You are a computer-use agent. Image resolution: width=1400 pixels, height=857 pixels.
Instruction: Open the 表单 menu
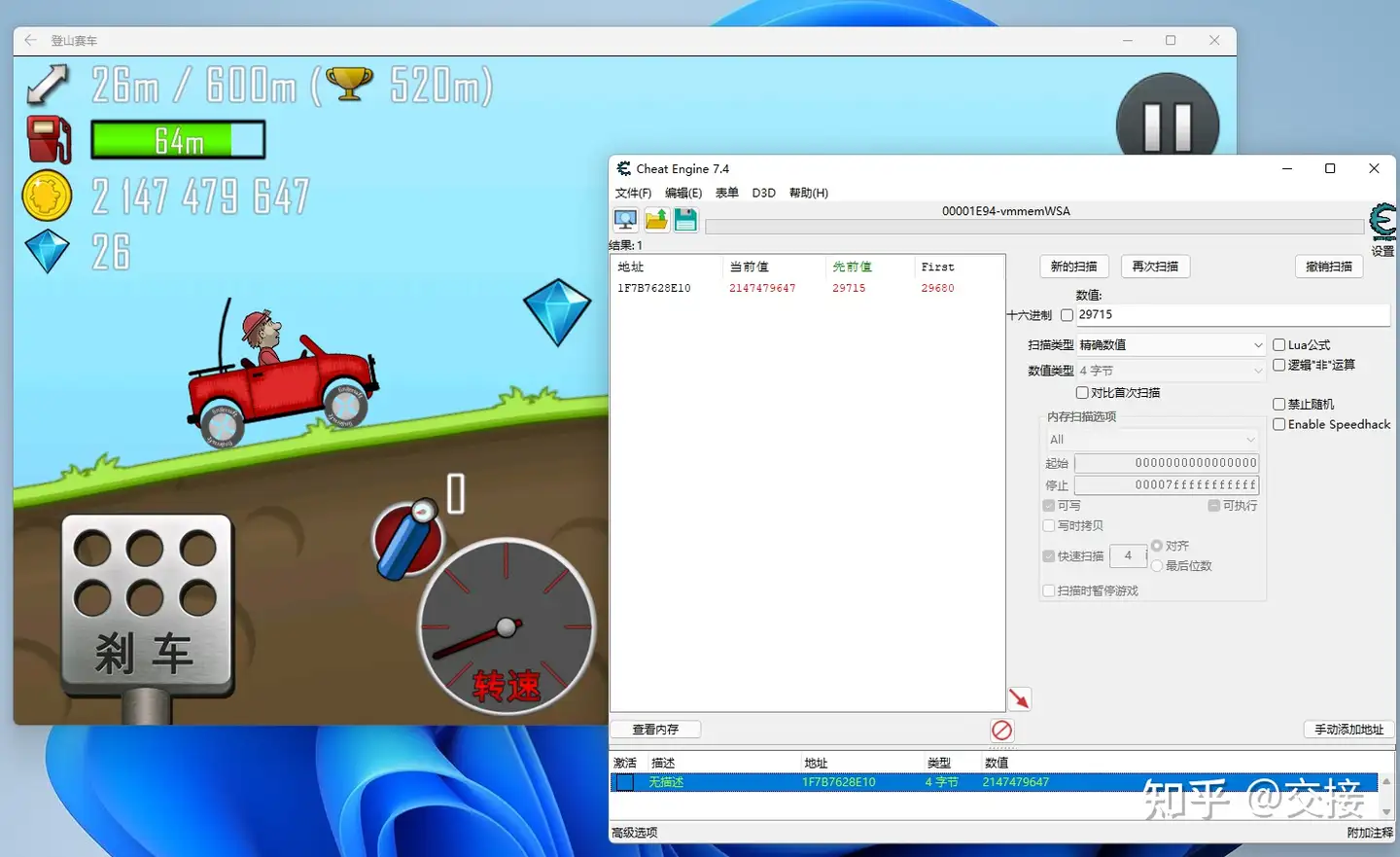[x=727, y=193]
